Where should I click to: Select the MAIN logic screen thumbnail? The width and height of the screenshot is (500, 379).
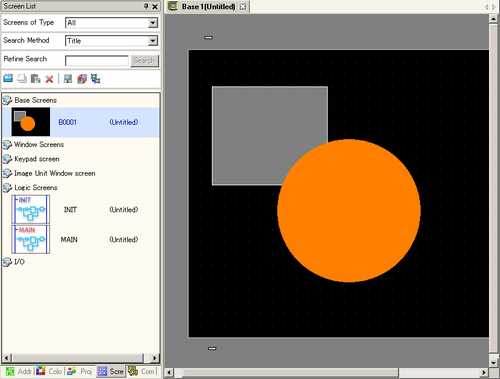[x=31, y=239]
